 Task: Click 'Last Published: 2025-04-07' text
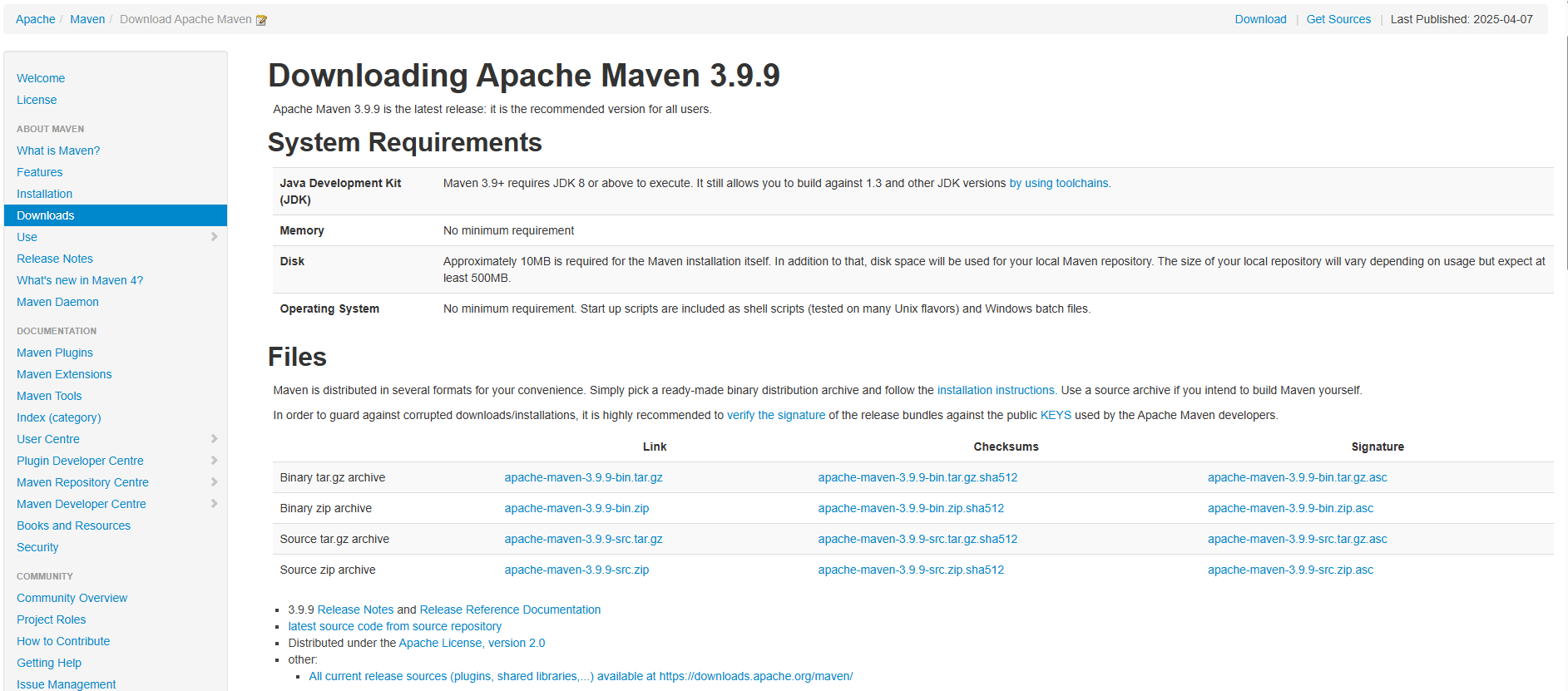pos(1462,19)
